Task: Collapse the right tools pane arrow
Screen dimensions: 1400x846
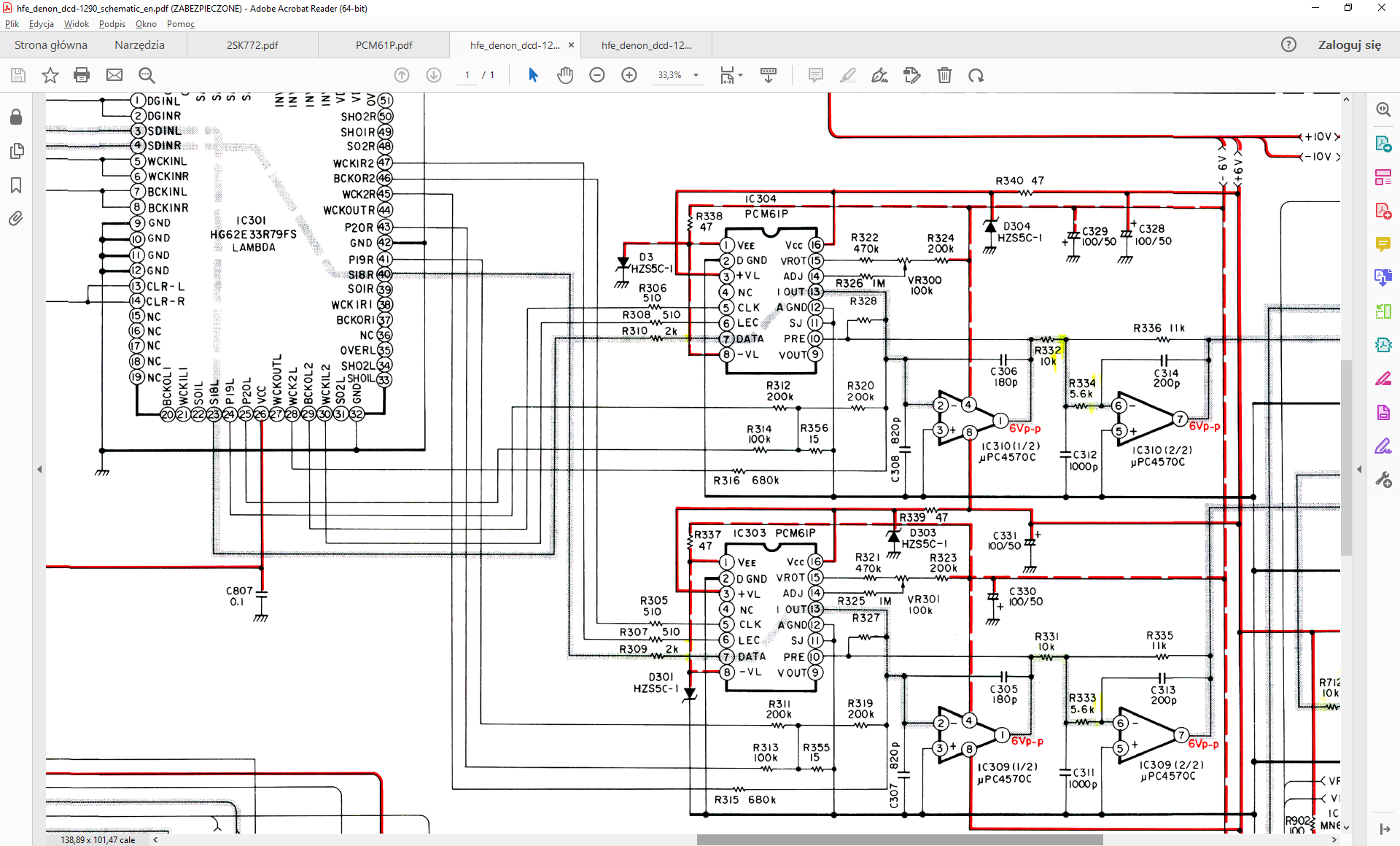Action: pyautogui.click(x=1359, y=470)
